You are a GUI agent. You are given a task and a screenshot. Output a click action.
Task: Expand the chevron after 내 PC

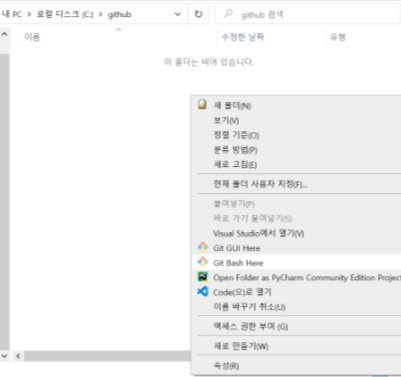[x=29, y=14]
